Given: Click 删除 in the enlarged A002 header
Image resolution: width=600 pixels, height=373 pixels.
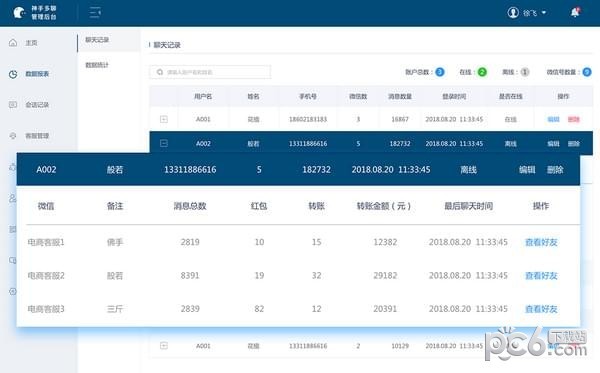Looking at the screenshot, I should [x=555, y=169].
